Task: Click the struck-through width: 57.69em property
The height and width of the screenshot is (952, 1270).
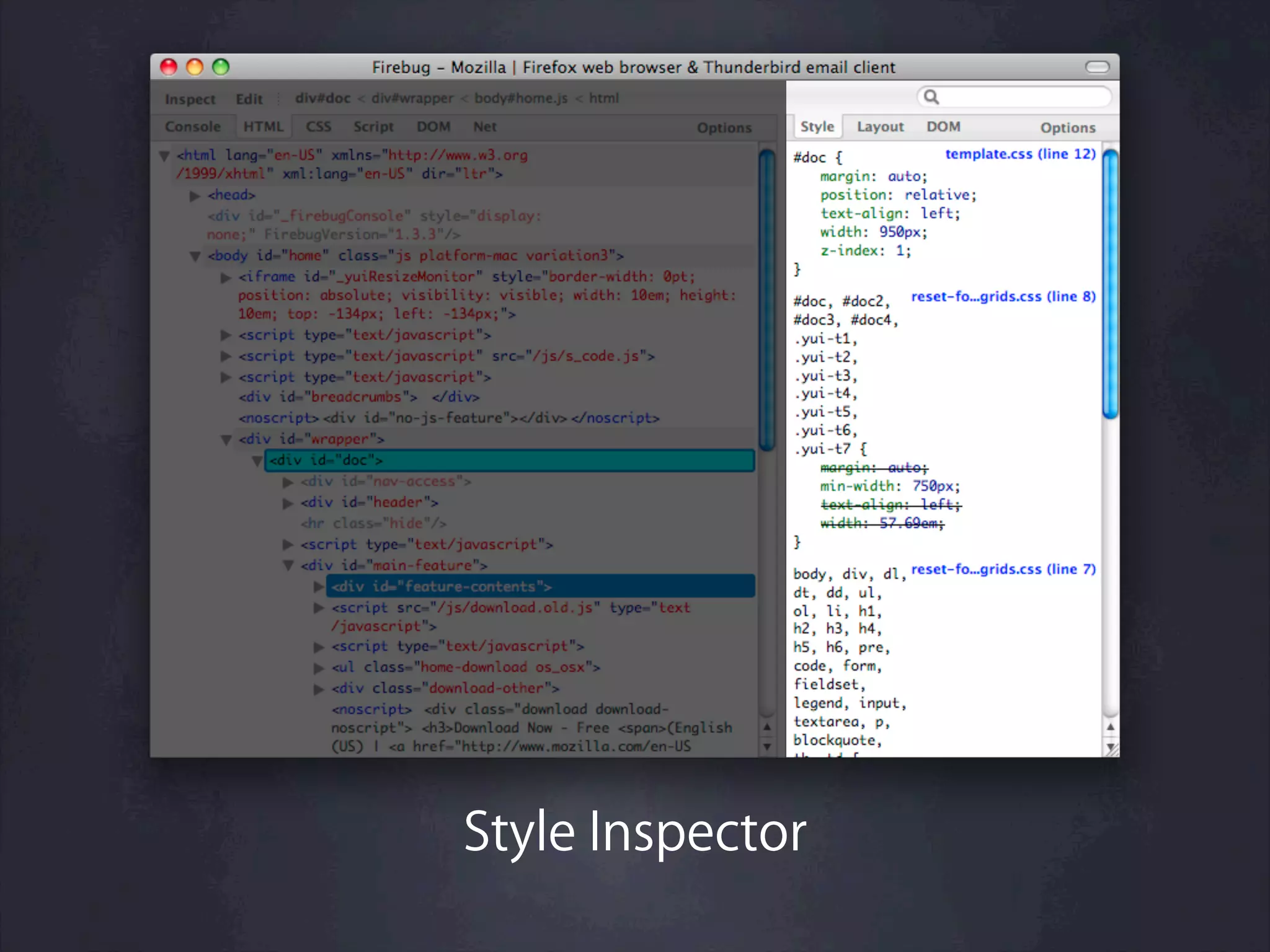Action: pyautogui.click(x=882, y=523)
